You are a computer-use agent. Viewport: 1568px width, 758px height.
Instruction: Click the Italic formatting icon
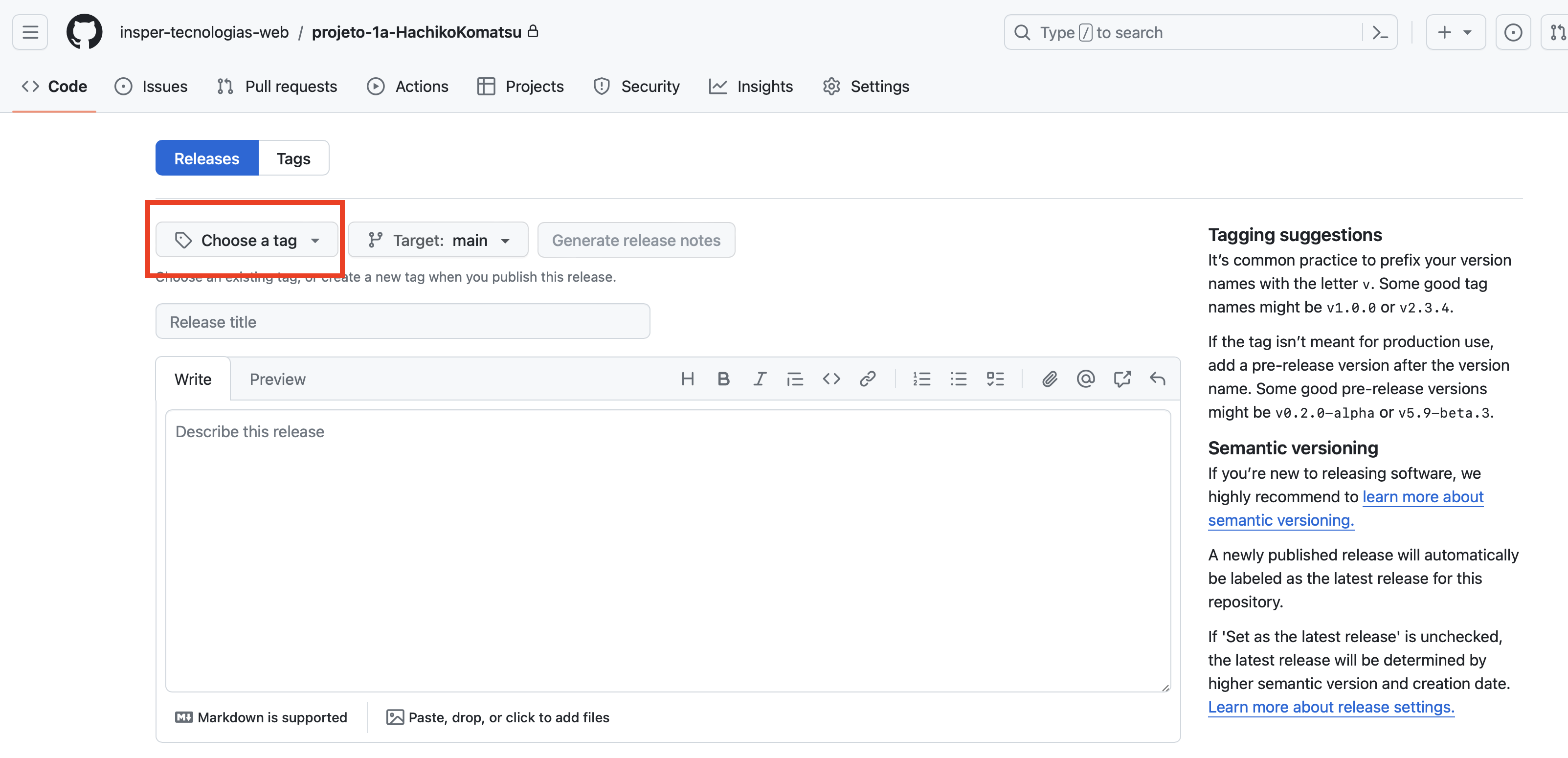(x=759, y=379)
